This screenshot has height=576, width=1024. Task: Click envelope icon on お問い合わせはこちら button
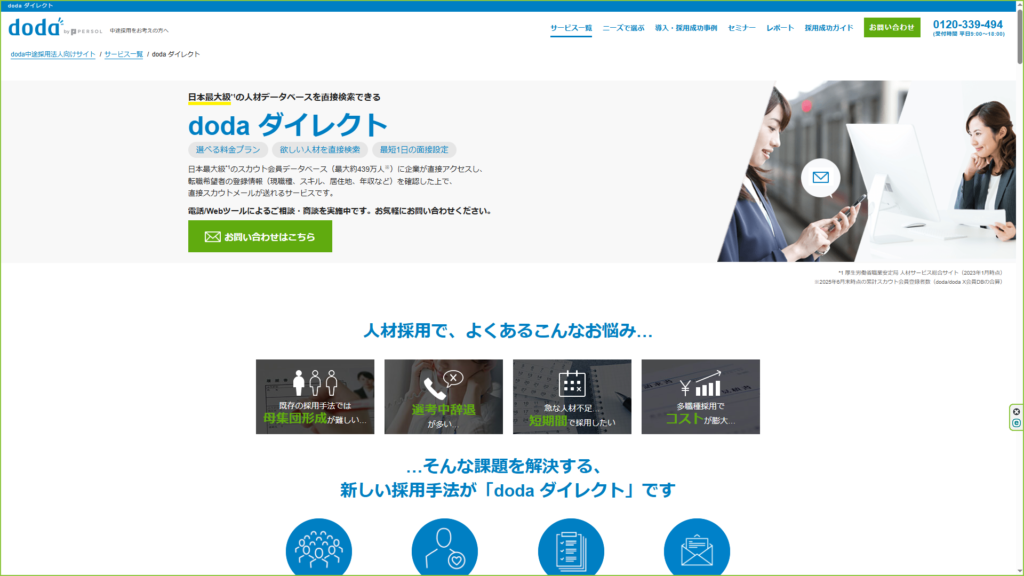pos(212,236)
